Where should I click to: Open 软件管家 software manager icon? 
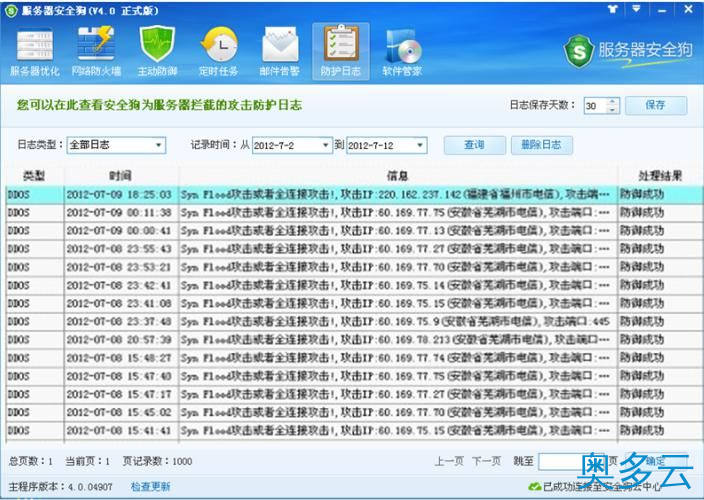click(402, 52)
